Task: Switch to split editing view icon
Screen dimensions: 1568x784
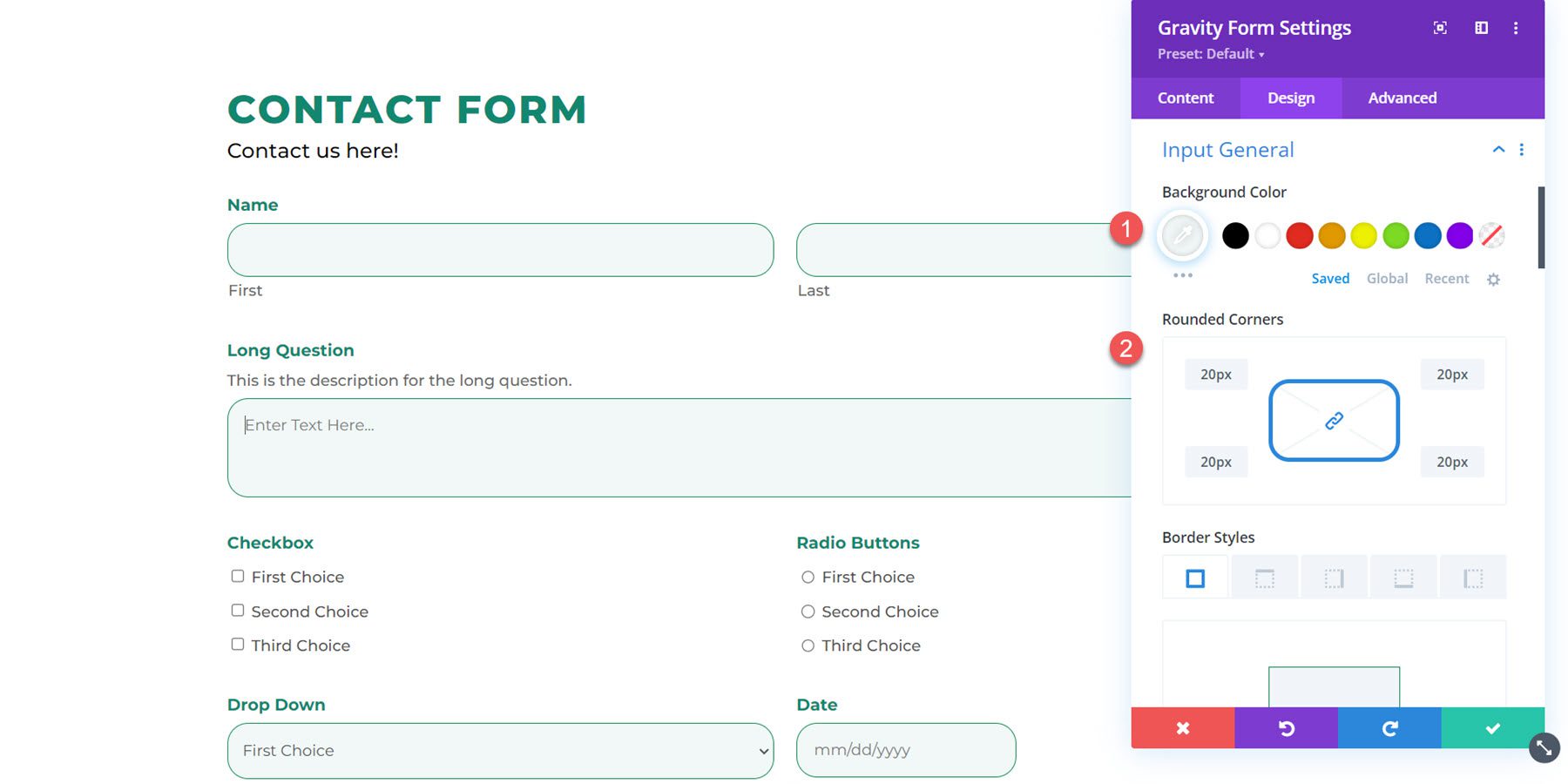Action: tap(1480, 27)
